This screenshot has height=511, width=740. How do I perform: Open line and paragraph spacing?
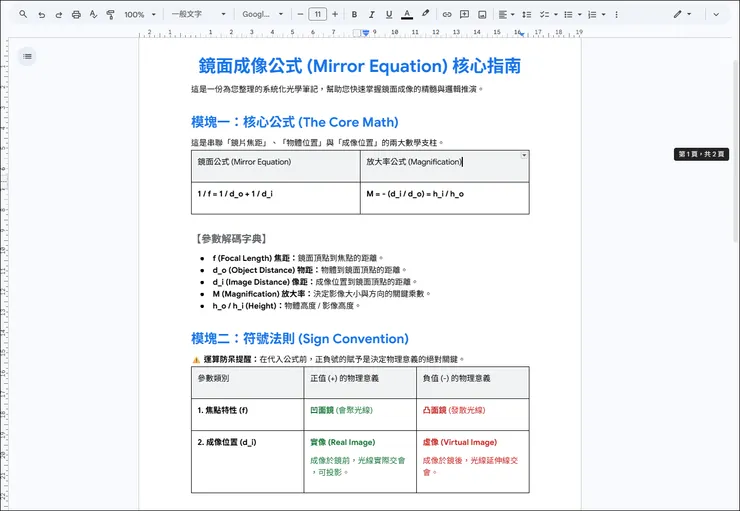(527, 15)
